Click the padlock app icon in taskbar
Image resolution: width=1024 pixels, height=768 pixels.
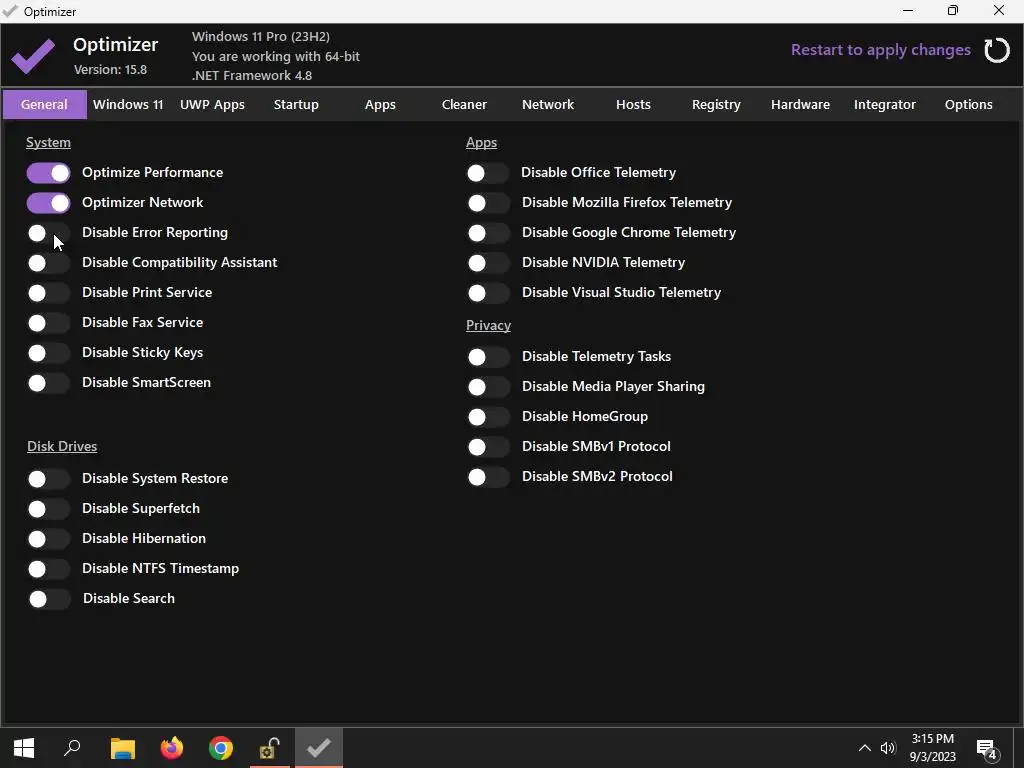tap(269, 748)
